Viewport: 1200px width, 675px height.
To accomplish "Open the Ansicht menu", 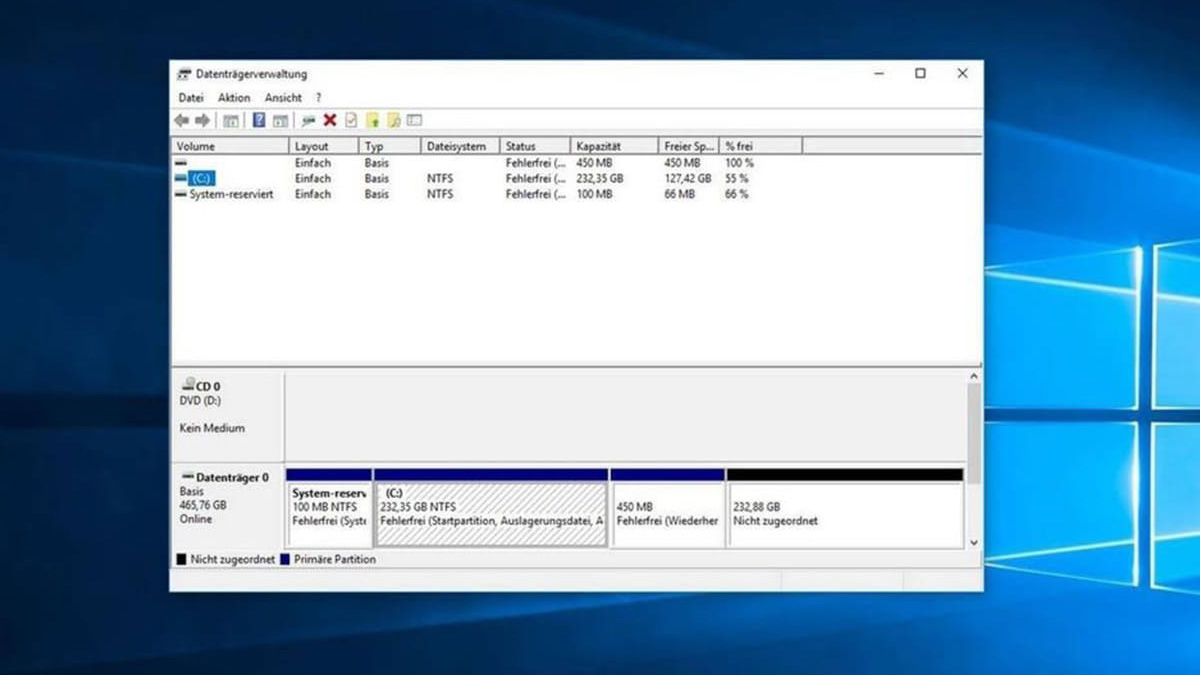I will coord(283,98).
